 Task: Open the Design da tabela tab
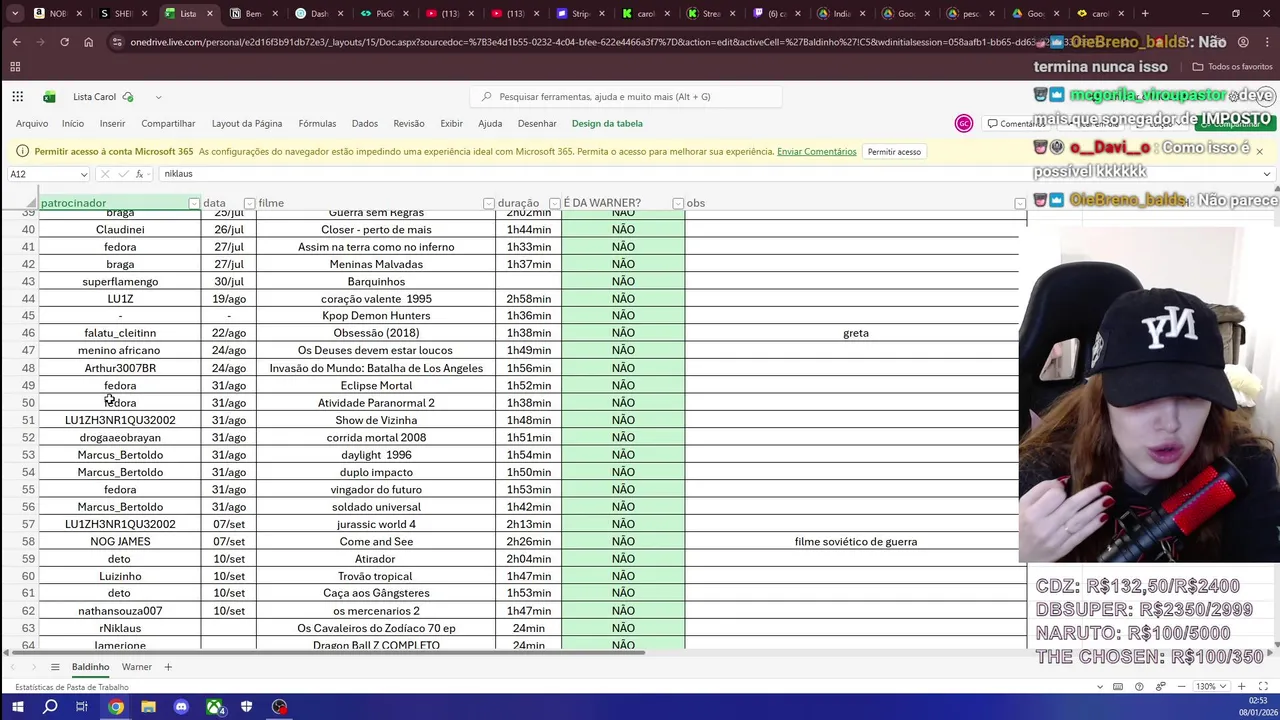click(x=607, y=123)
